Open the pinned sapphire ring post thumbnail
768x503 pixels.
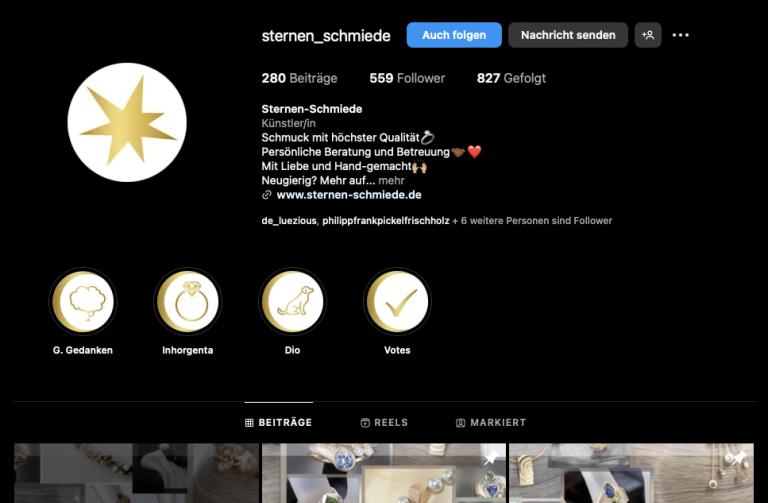[x=384, y=473]
